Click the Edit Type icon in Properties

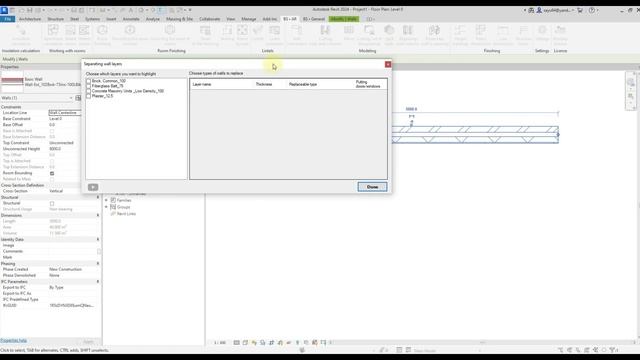pos(78,98)
